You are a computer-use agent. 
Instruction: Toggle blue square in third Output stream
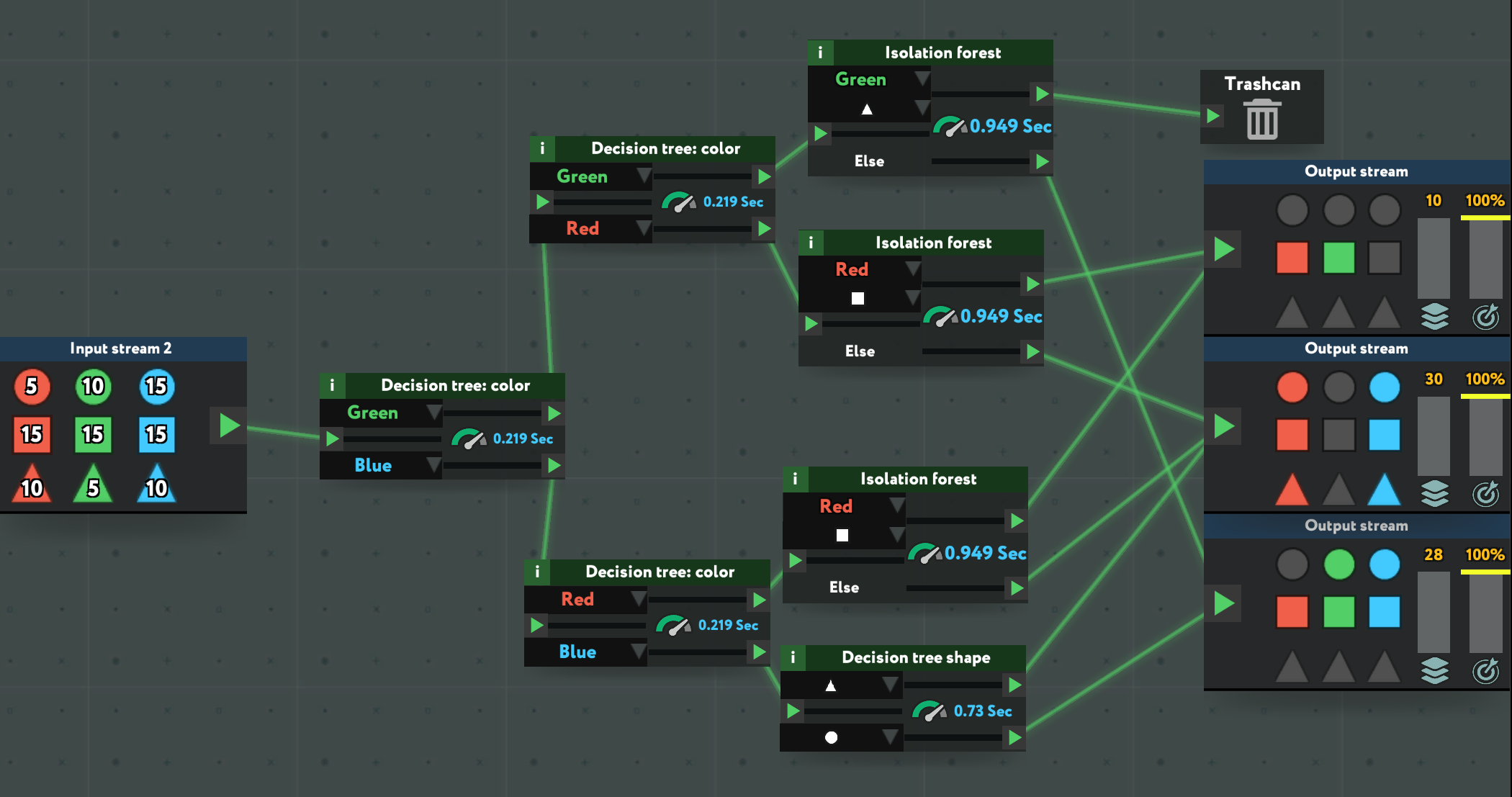pos(1384,612)
